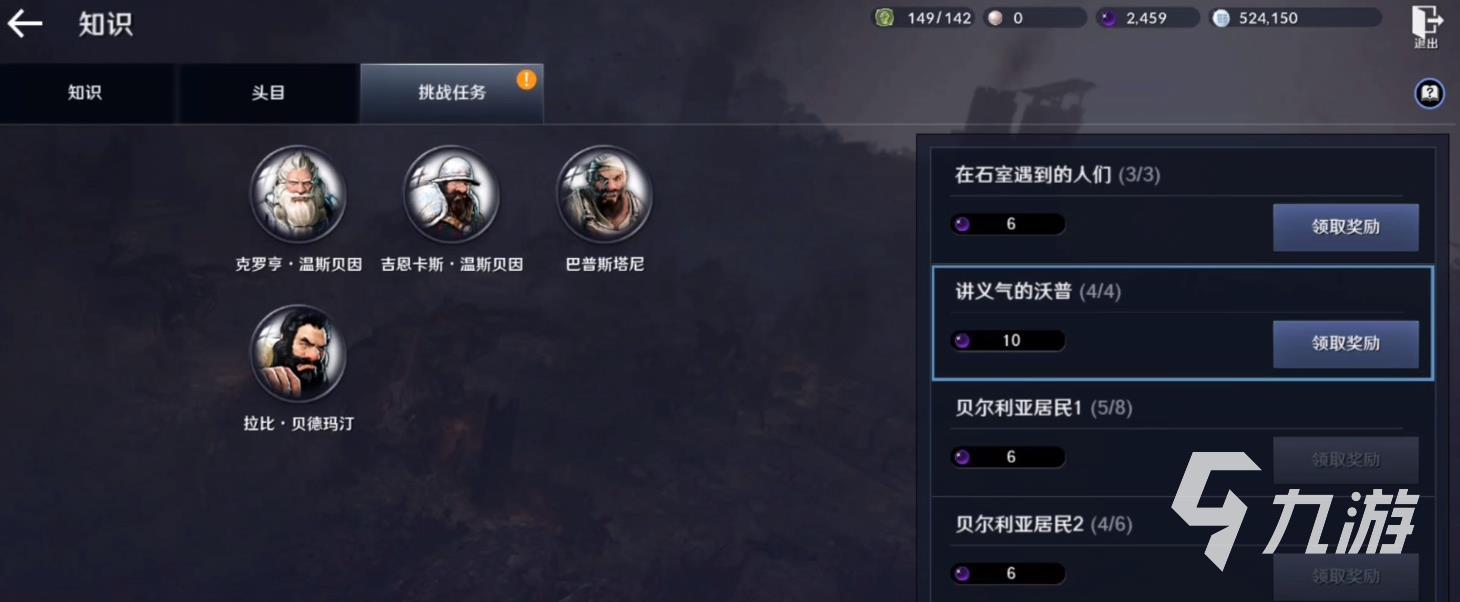This screenshot has height=602, width=1460.
Task: Open the help book icon
Action: click(1430, 94)
